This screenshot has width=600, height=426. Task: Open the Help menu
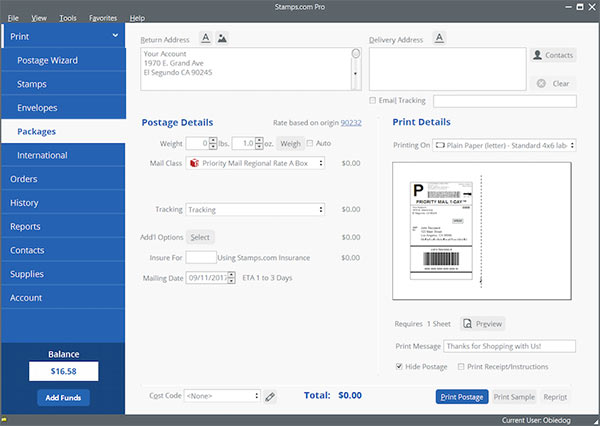(x=137, y=18)
